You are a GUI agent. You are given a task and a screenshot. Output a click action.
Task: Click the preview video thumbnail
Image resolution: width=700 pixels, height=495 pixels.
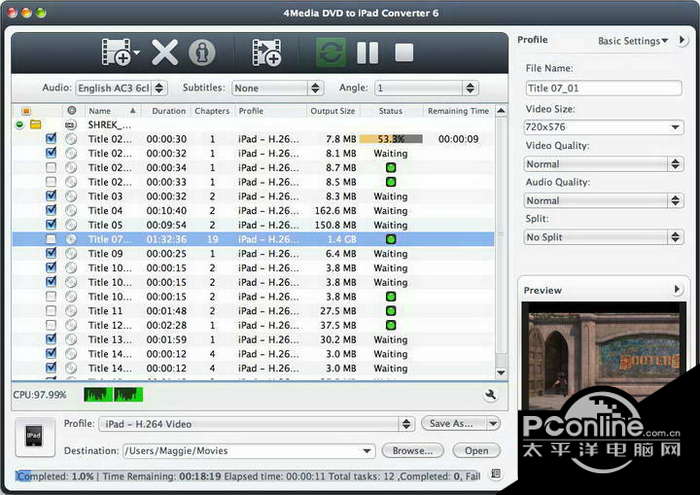click(604, 355)
